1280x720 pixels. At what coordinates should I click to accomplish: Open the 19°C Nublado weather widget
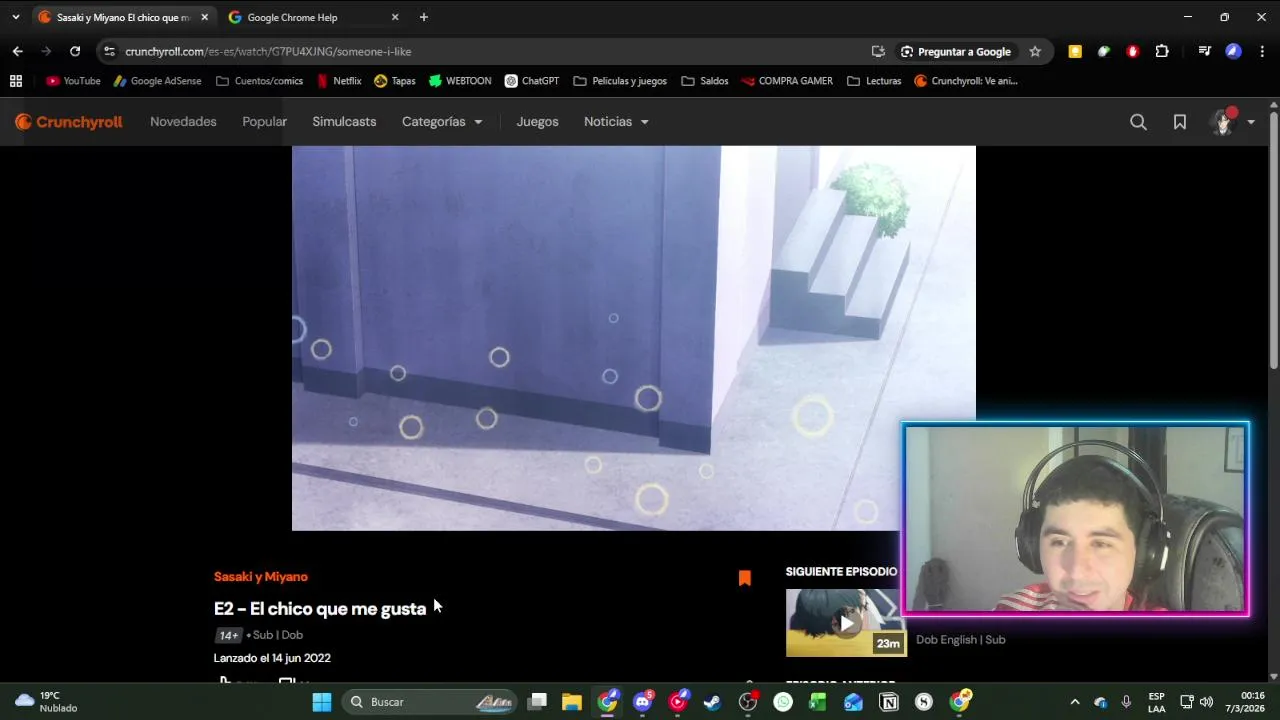coord(46,702)
